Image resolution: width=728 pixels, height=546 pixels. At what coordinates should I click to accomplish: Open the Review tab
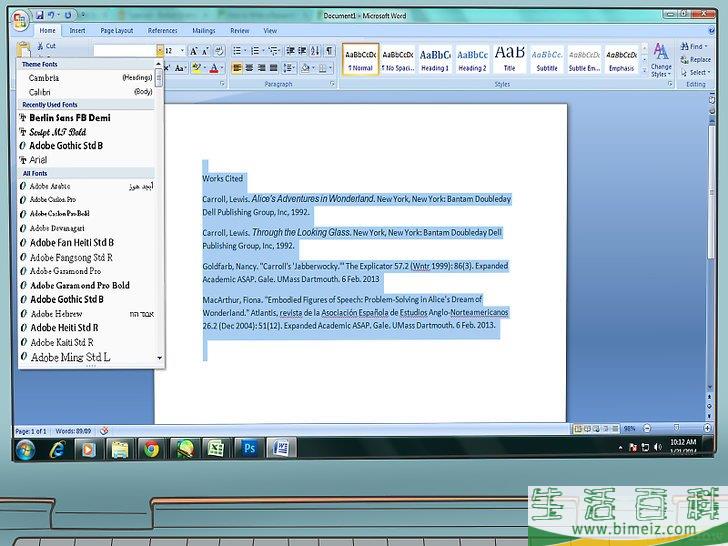click(x=240, y=31)
